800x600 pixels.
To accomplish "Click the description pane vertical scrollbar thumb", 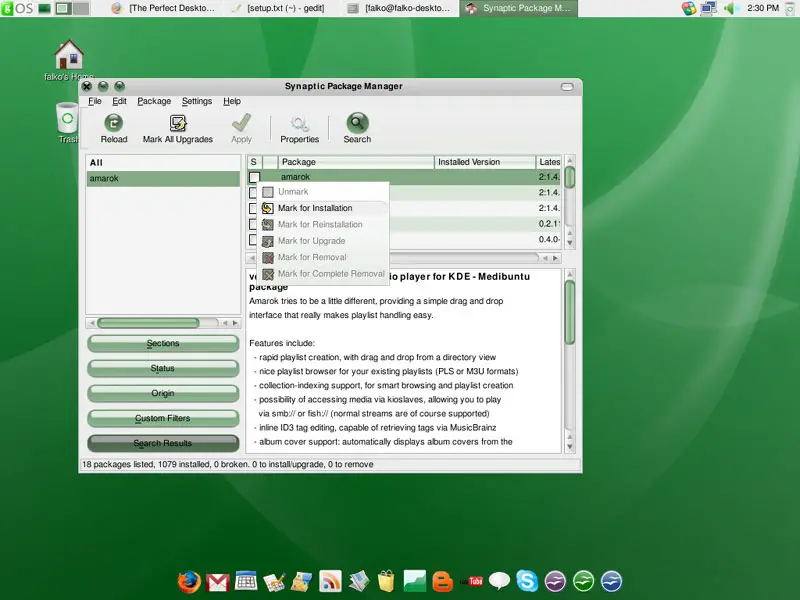I will coord(570,312).
